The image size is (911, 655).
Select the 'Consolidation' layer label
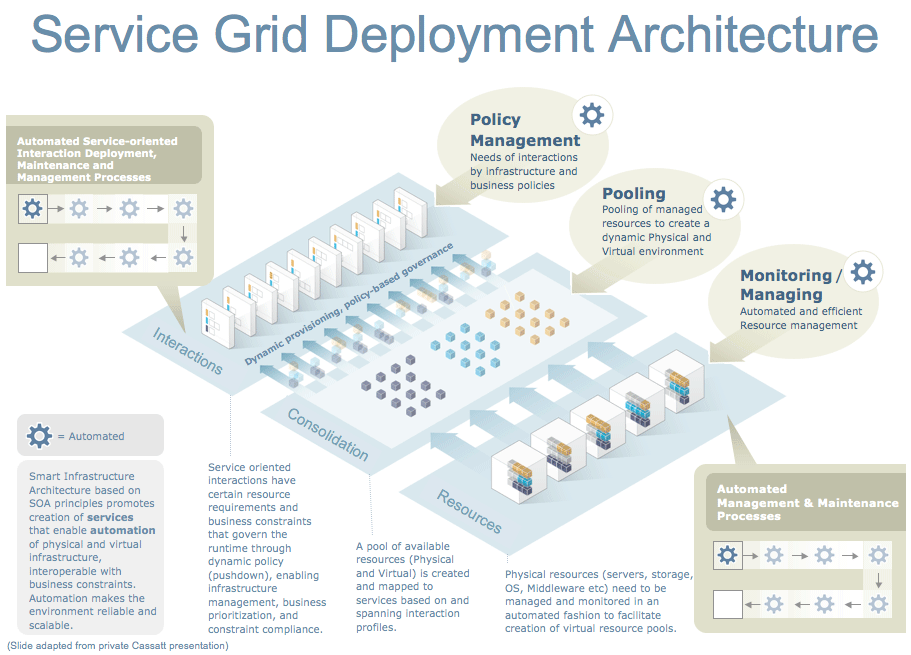pos(328,434)
